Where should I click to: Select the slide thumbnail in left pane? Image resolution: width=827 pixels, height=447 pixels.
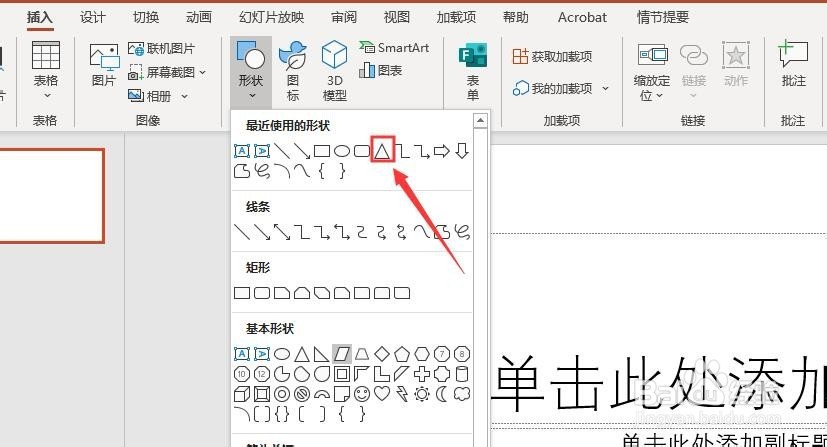pos(52,196)
